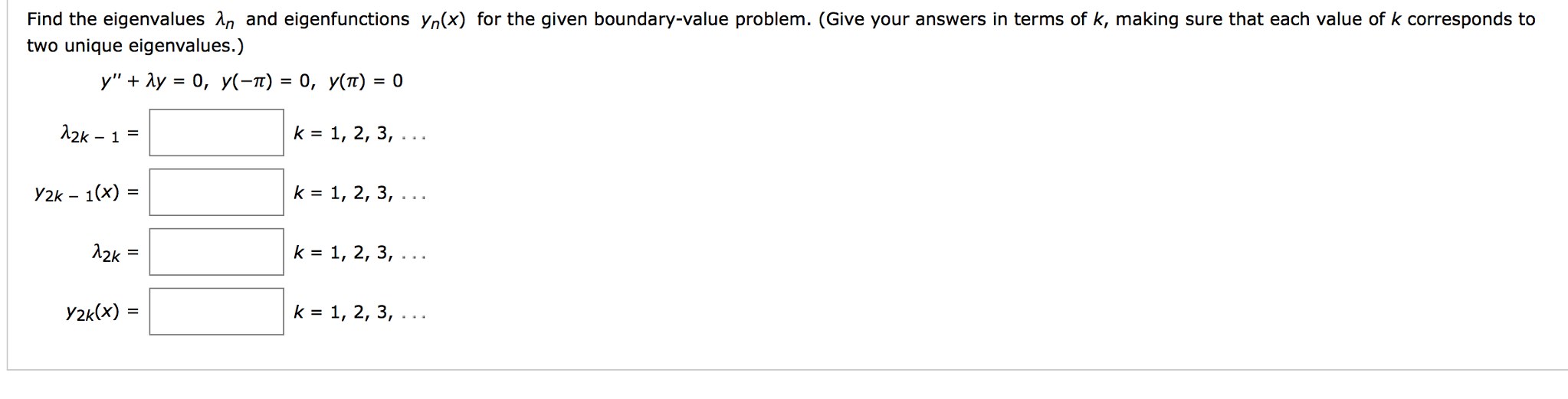Click the equation y'' + λy = 0
This screenshot has height=399, width=1568.
(x=154, y=81)
